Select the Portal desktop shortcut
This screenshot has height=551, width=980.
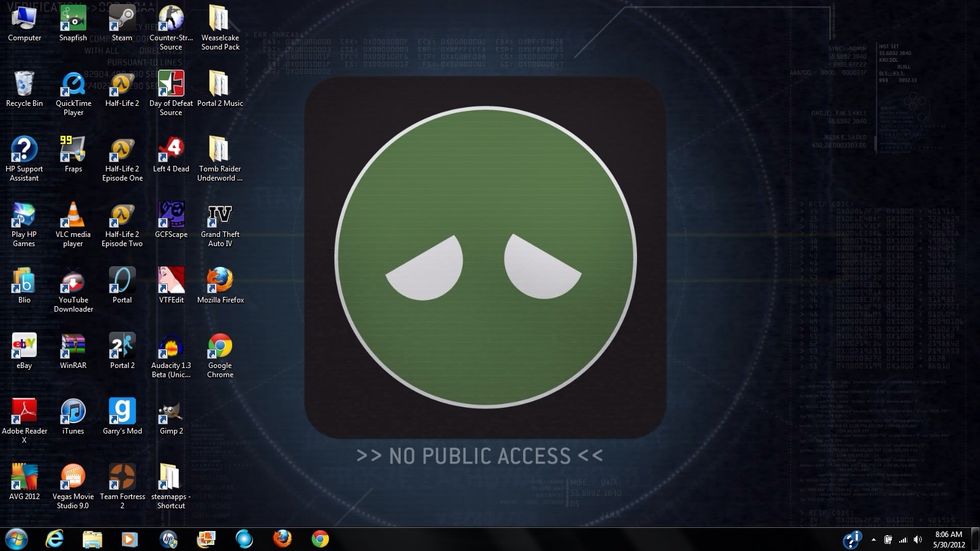click(122, 285)
